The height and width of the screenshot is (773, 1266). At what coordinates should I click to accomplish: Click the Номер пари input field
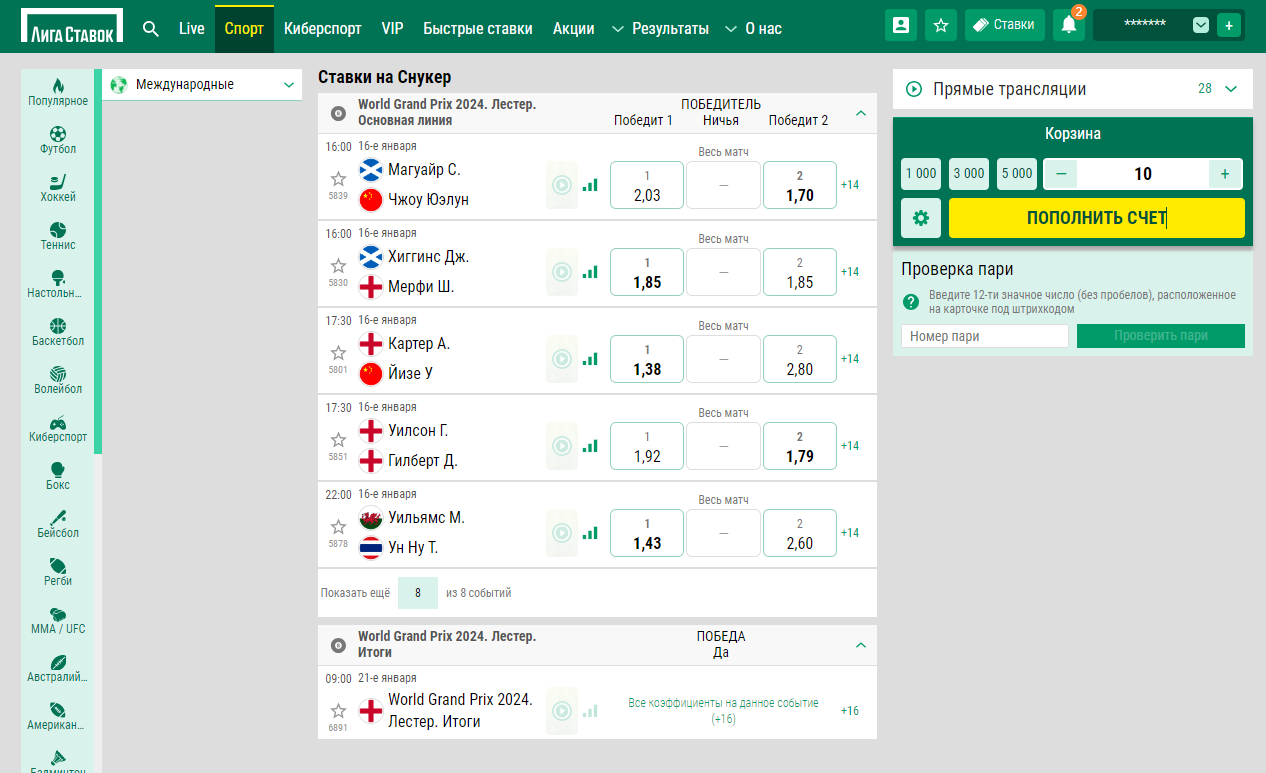click(x=985, y=336)
